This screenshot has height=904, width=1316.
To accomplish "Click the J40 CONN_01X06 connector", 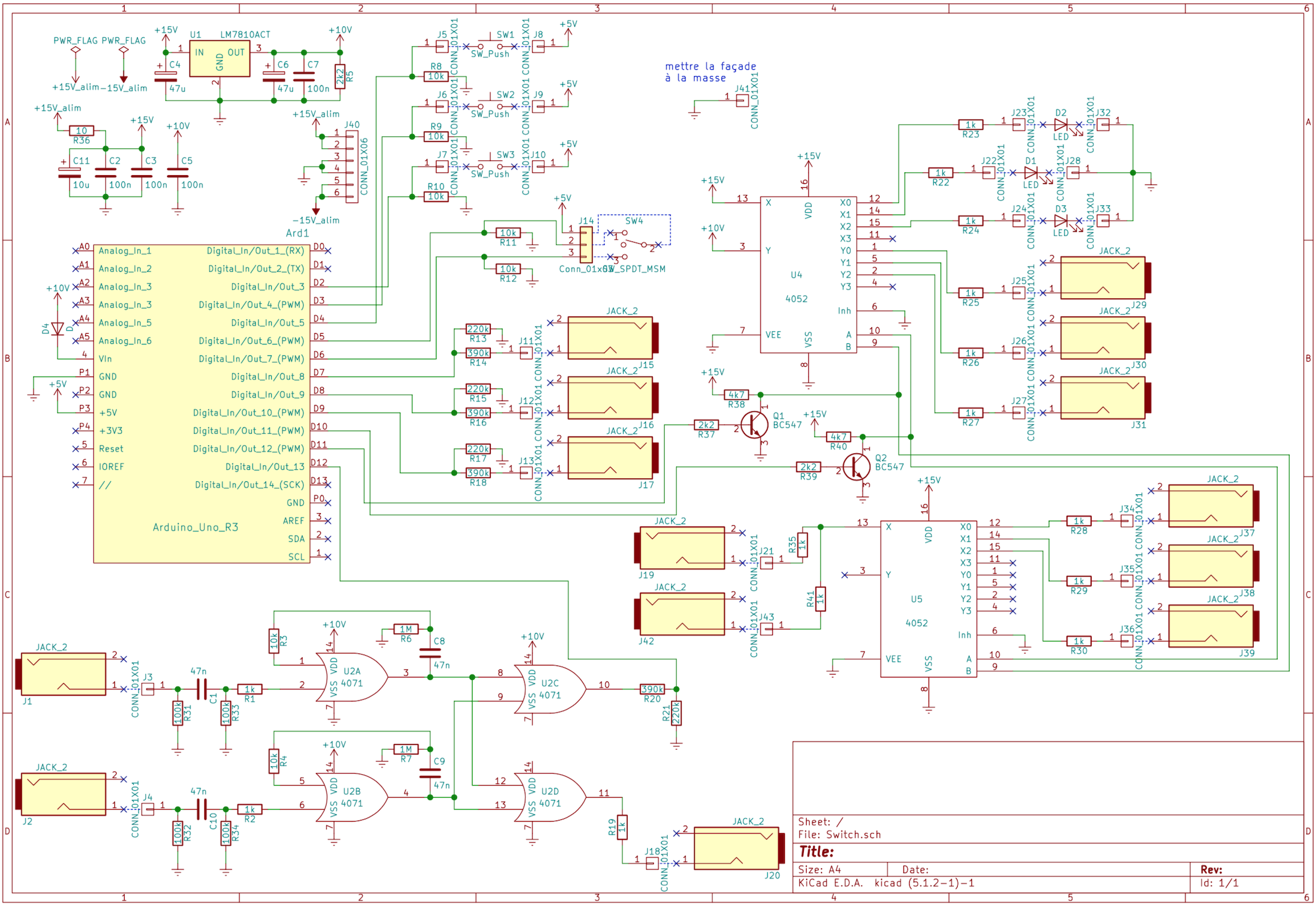I will pos(351,166).
